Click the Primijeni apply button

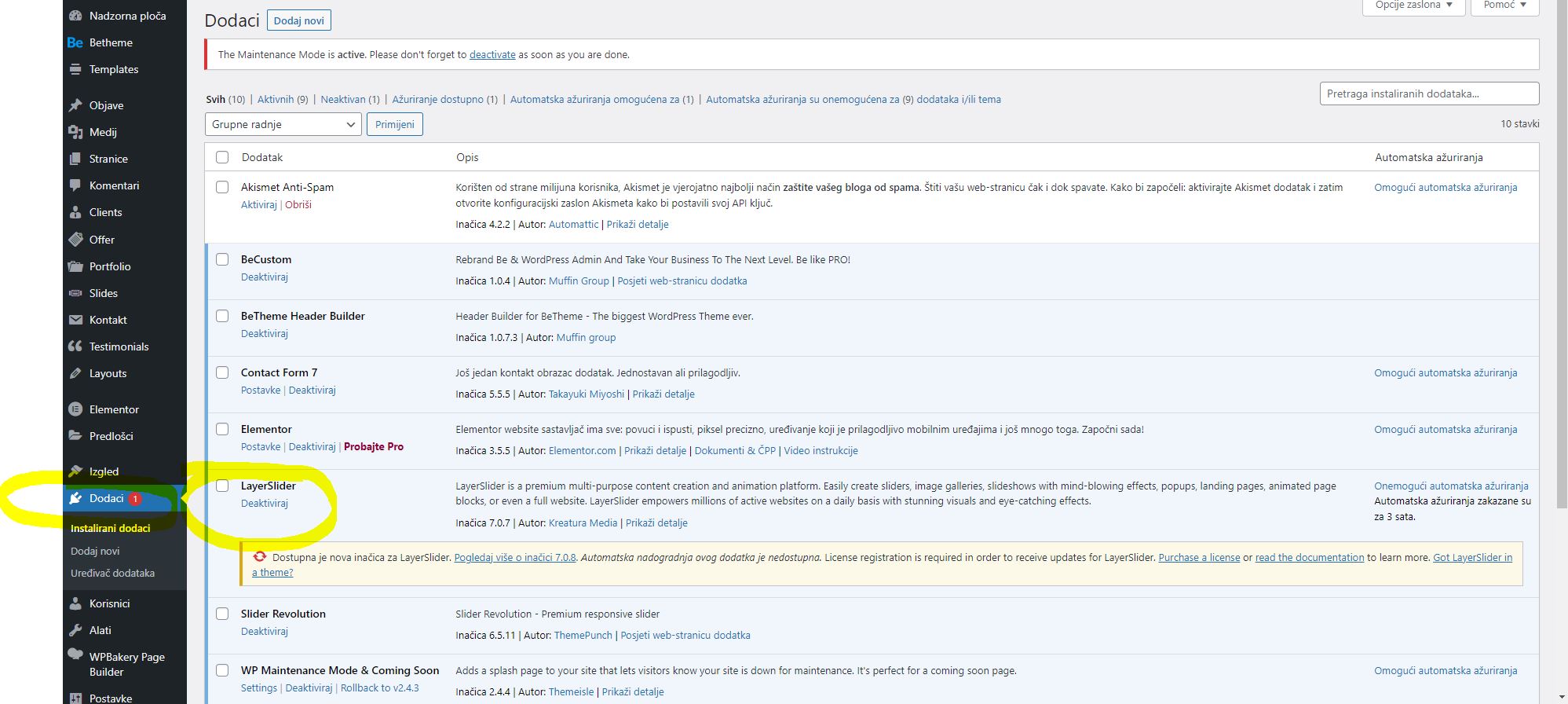(x=395, y=124)
